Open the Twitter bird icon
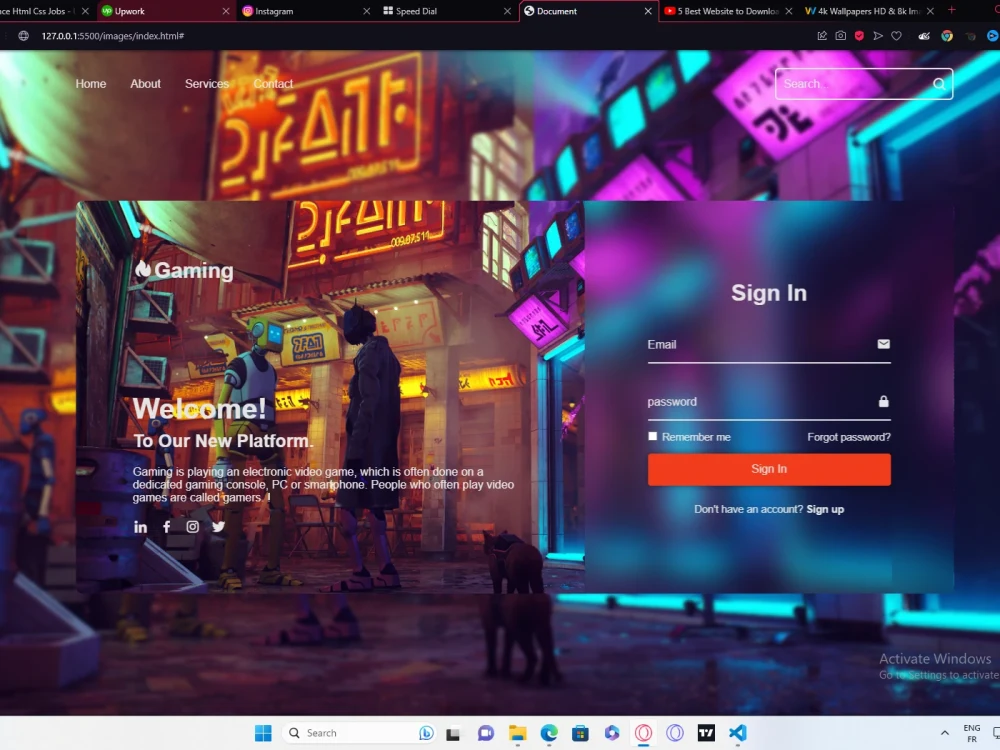This screenshot has width=1000, height=750. tap(219, 527)
